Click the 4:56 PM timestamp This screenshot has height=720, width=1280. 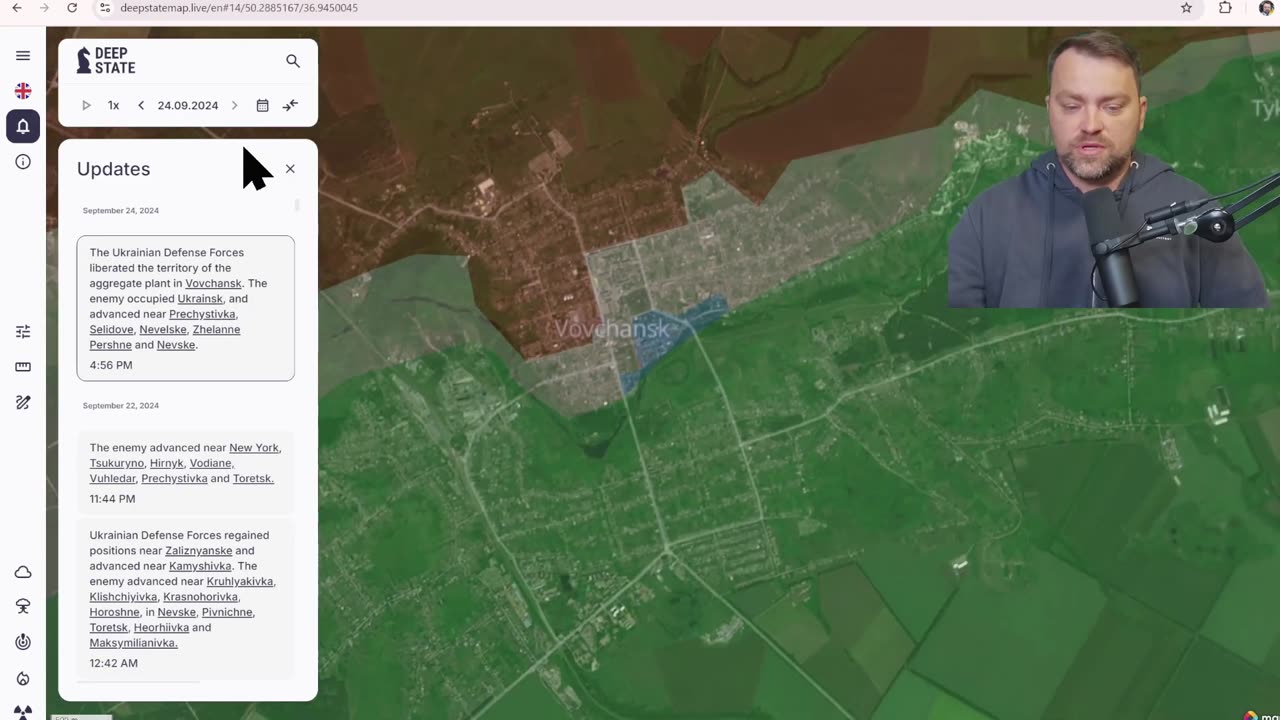coord(111,365)
